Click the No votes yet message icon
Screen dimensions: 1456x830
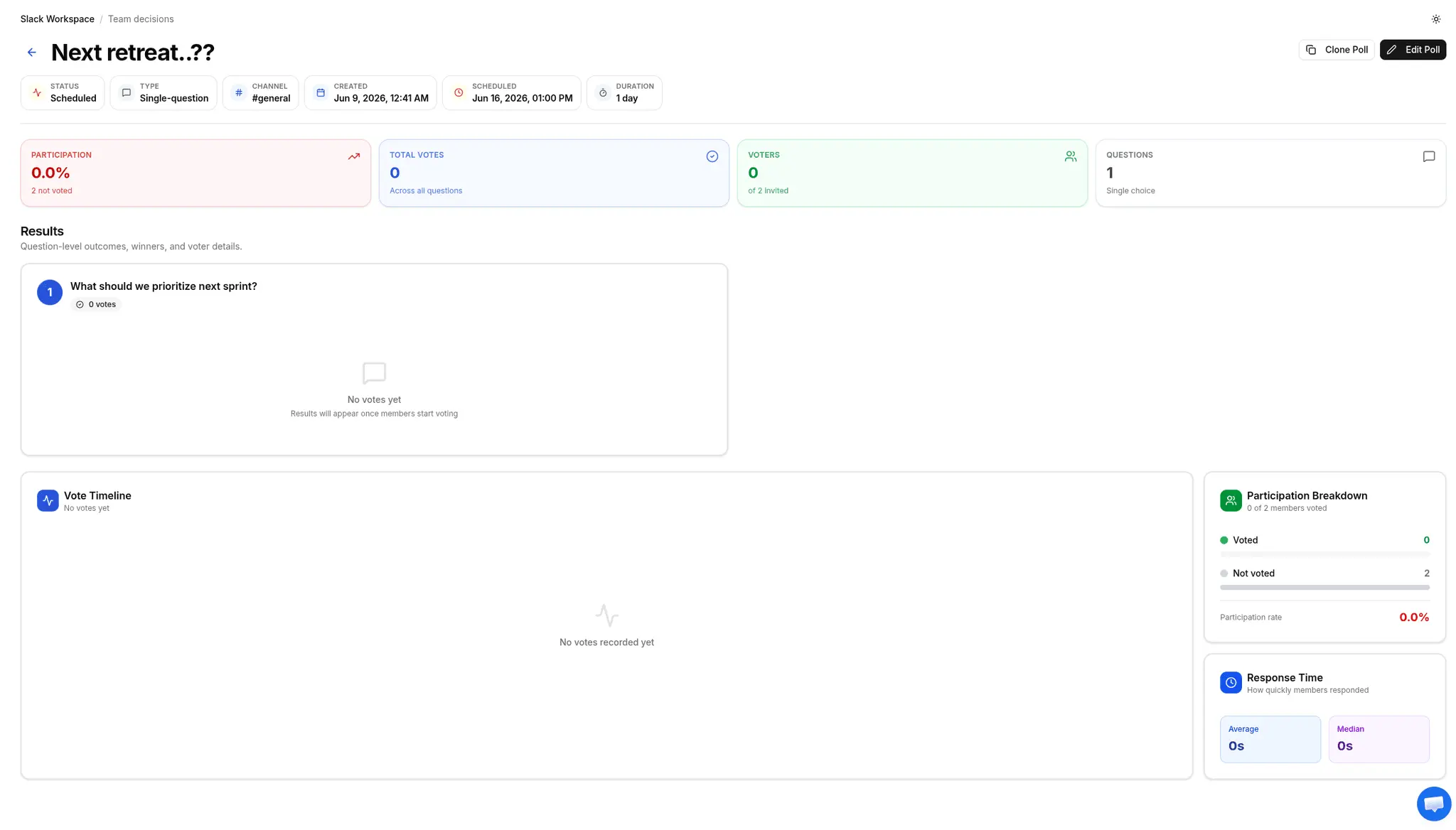pos(374,373)
